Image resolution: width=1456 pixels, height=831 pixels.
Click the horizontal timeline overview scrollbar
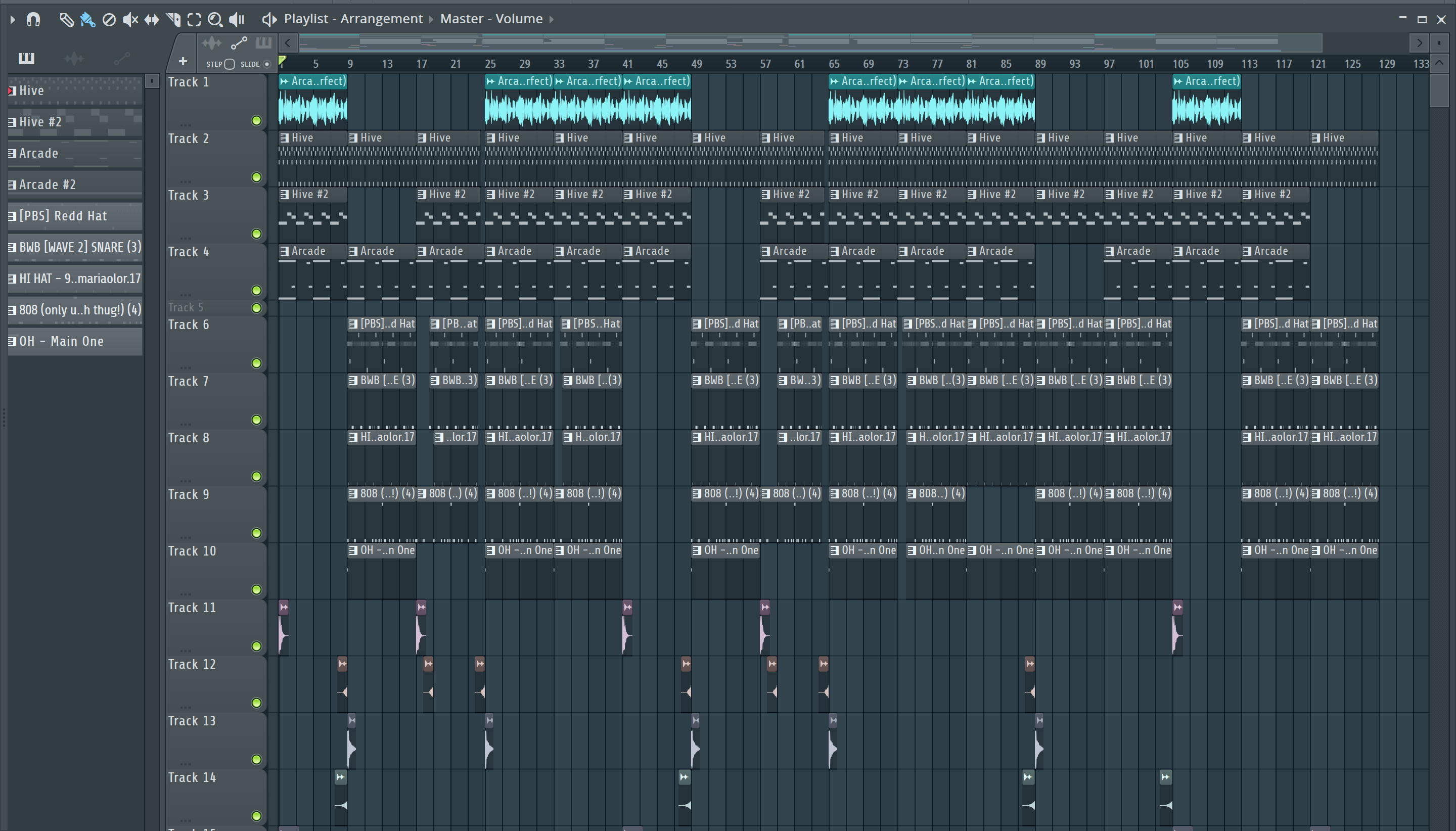coord(810,43)
